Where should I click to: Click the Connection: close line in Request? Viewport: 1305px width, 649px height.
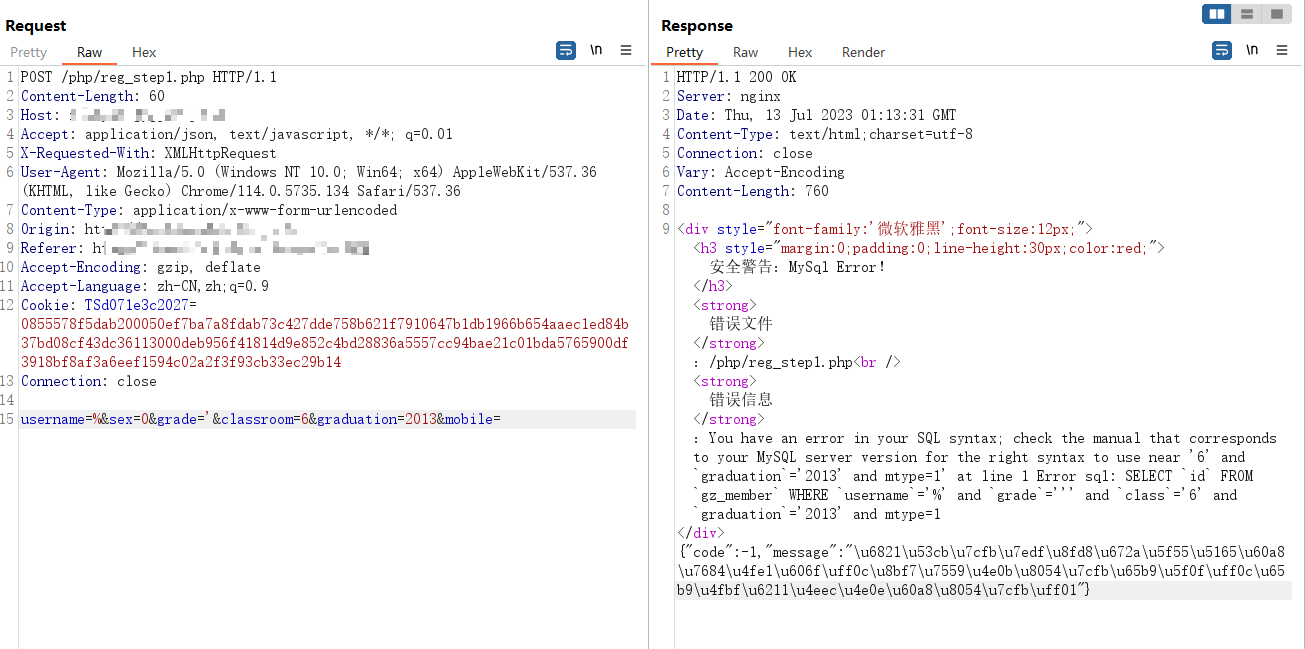pyautogui.click(x=89, y=381)
